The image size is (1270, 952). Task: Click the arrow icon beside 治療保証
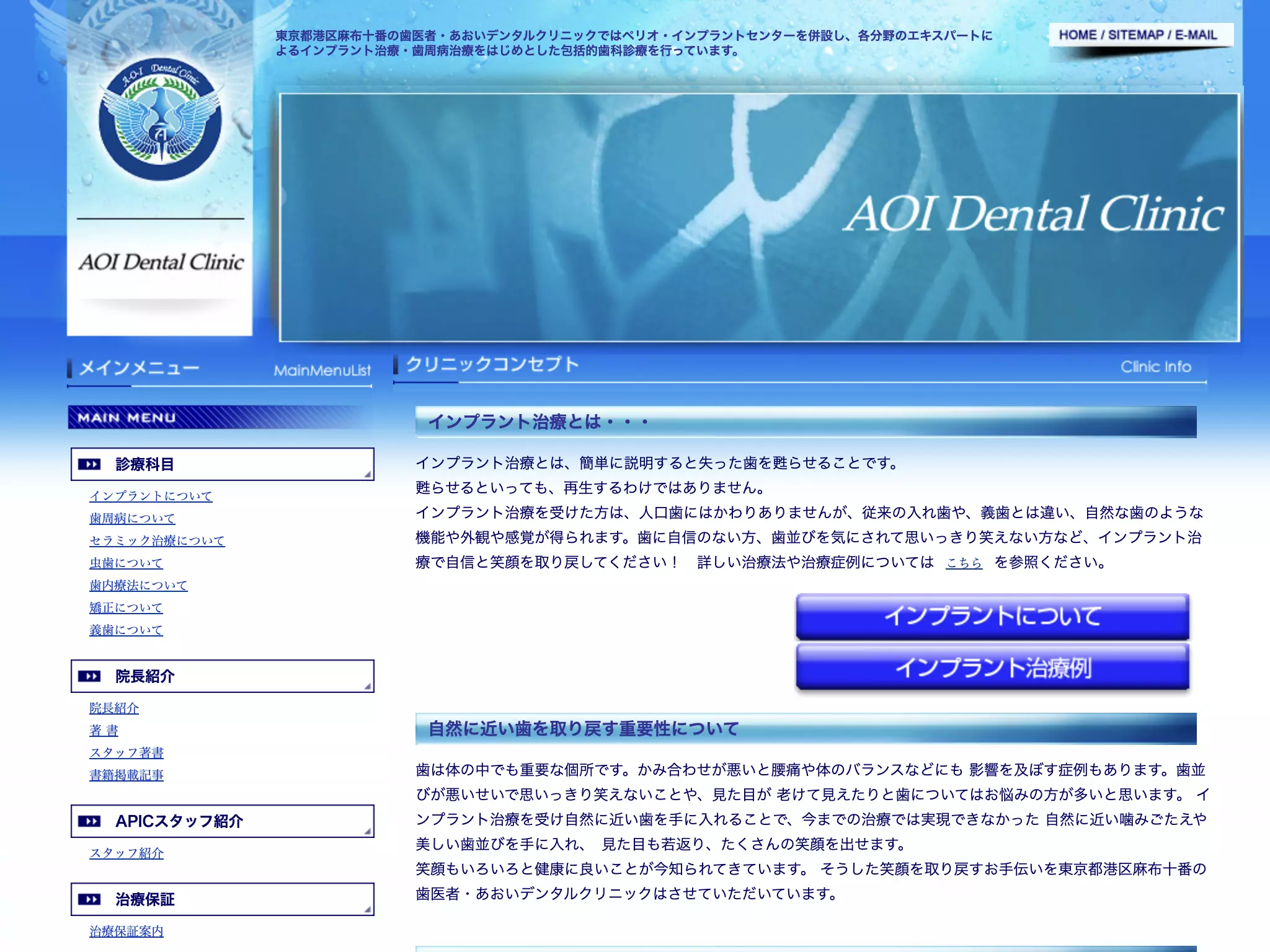click(x=89, y=899)
